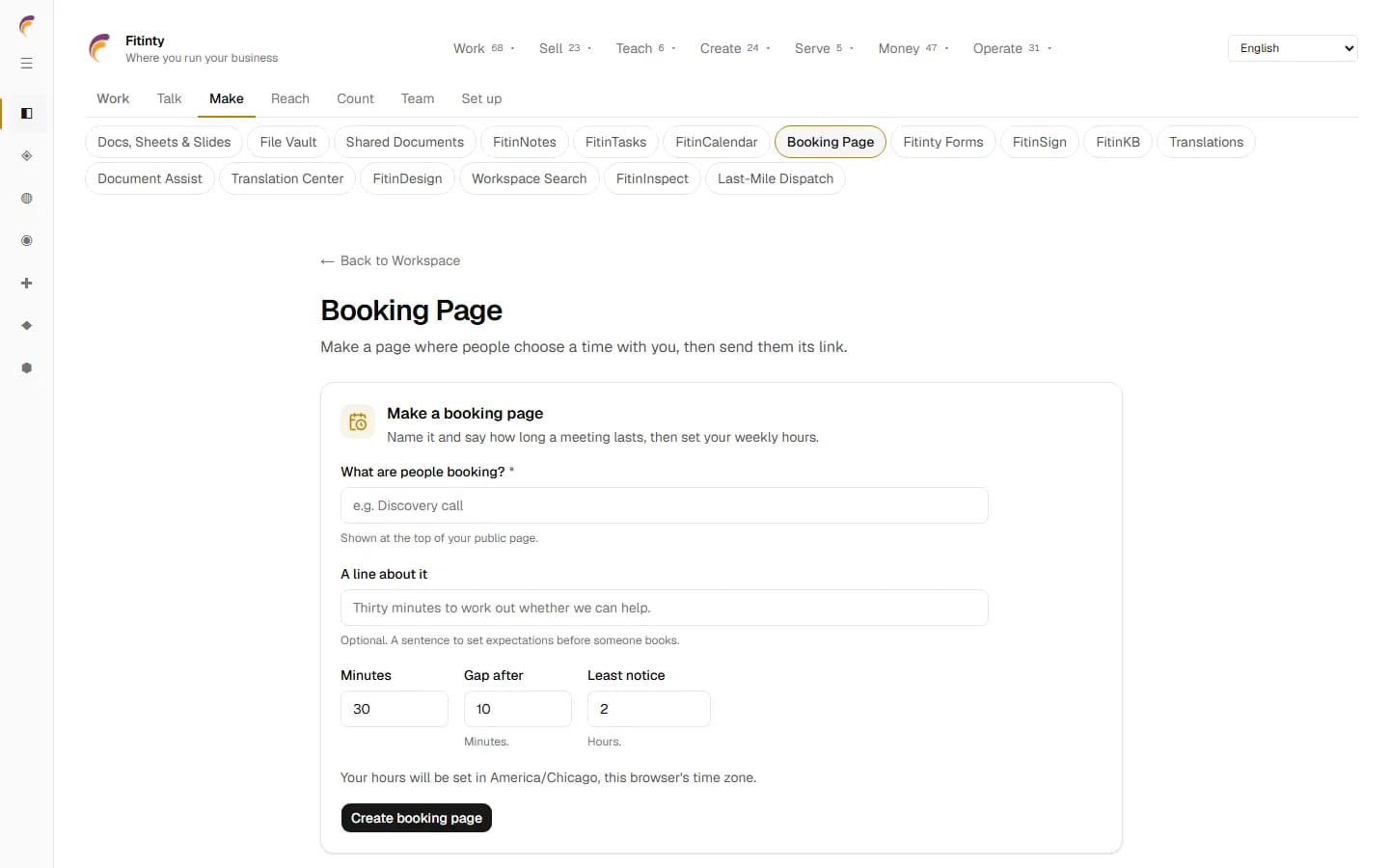Select the half-filled square sidebar icon
This screenshot has height=868, width=1389.
[27, 114]
